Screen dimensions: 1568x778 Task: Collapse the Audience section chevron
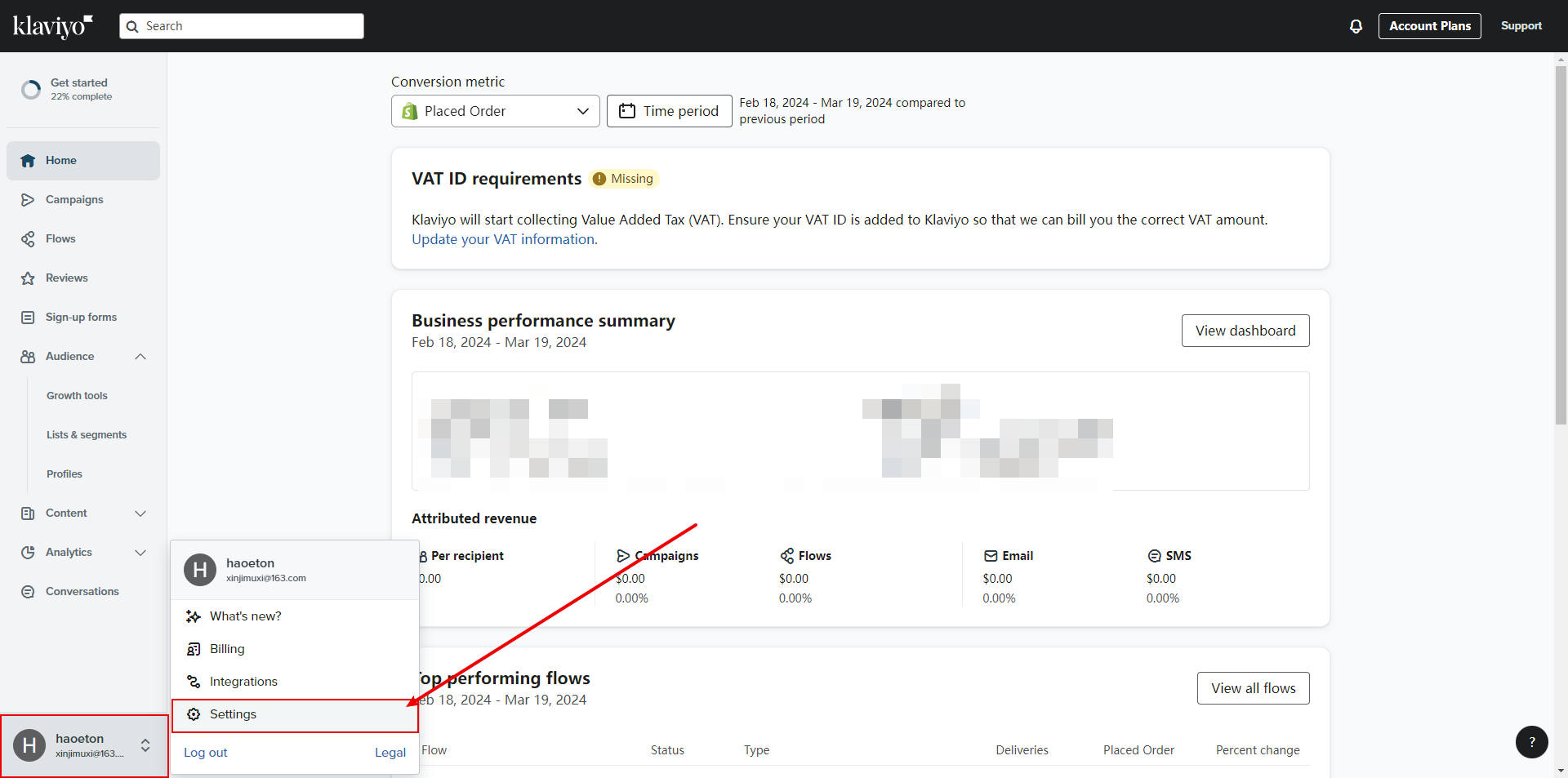point(140,357)
